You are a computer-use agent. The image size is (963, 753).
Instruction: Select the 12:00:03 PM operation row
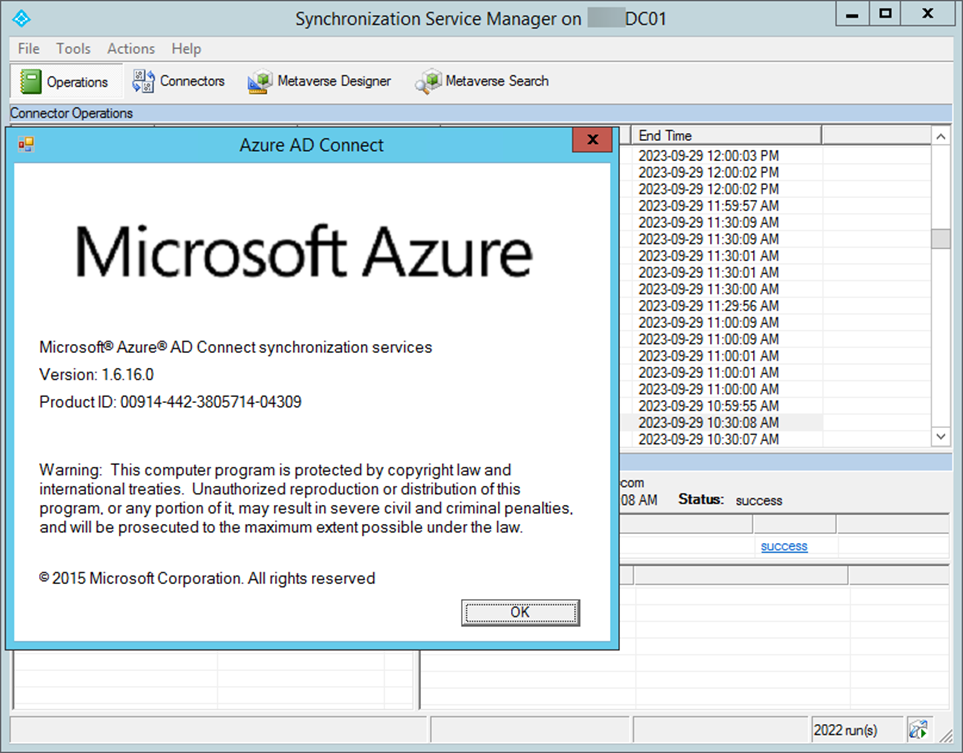pos(708,156)
